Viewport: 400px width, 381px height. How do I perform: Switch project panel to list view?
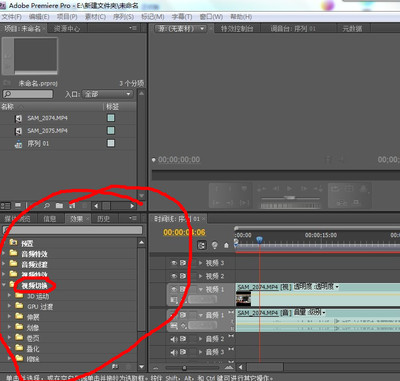coord(6,206)
